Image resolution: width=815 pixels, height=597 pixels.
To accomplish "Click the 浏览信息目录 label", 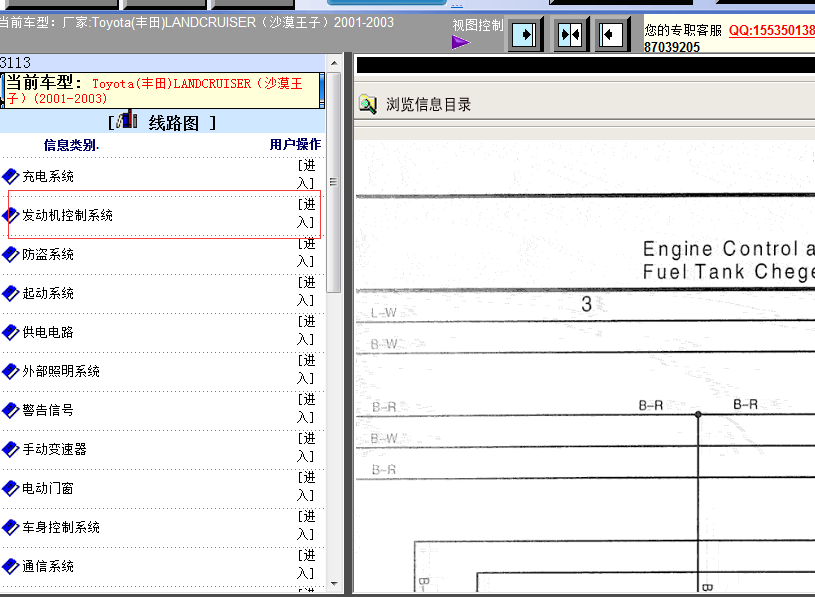I will 428,104.
